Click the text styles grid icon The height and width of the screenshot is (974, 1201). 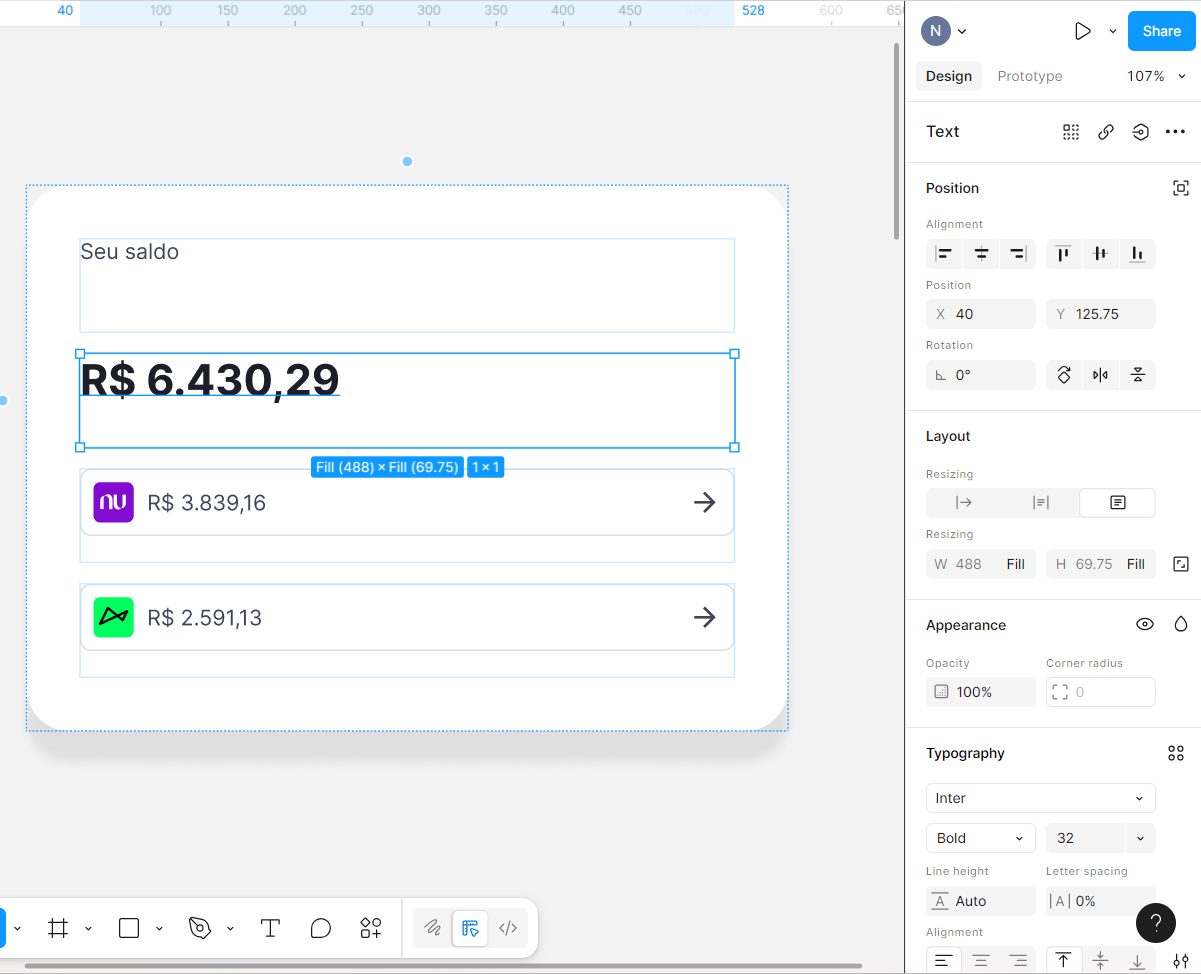(x=1071, y=132)
